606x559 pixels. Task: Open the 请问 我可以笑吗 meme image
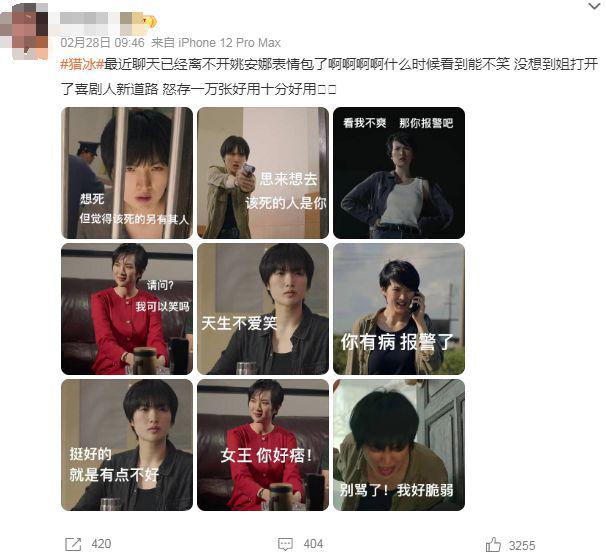(x=127, y=309)
